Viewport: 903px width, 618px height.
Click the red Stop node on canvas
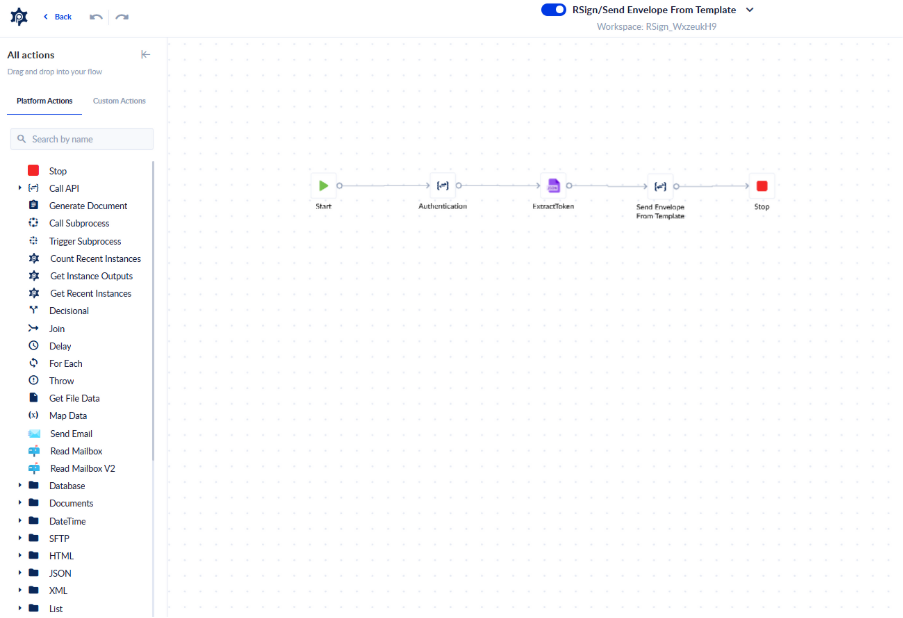point(762,185)
